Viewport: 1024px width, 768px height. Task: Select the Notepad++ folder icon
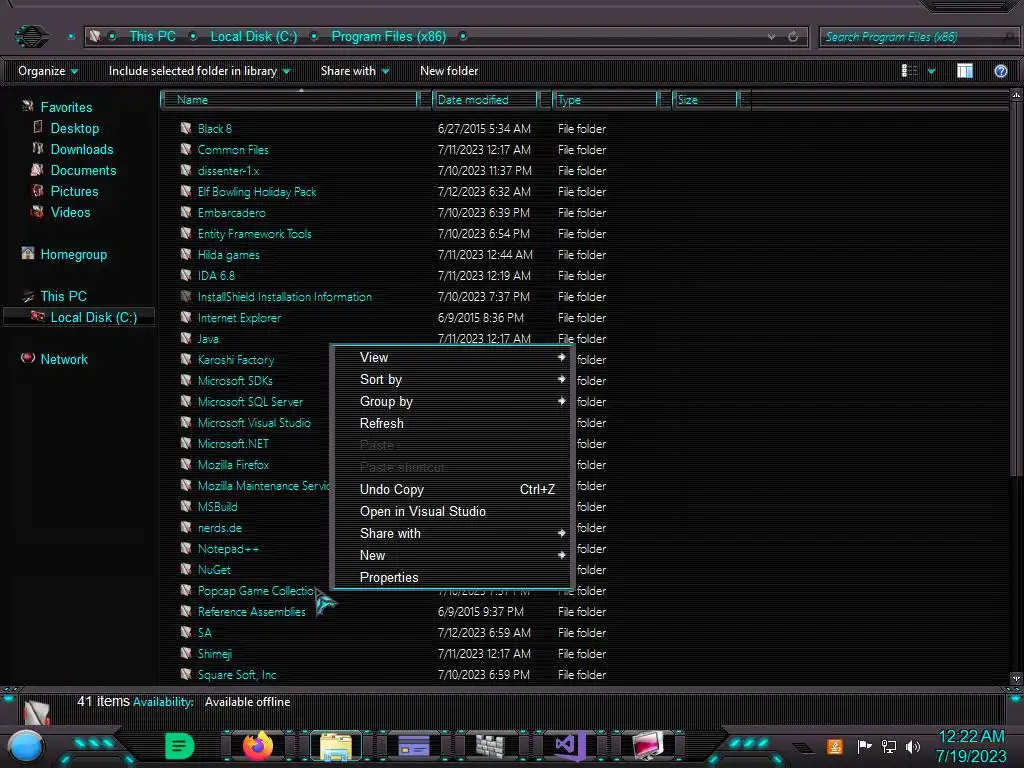(x=186, y=548)
